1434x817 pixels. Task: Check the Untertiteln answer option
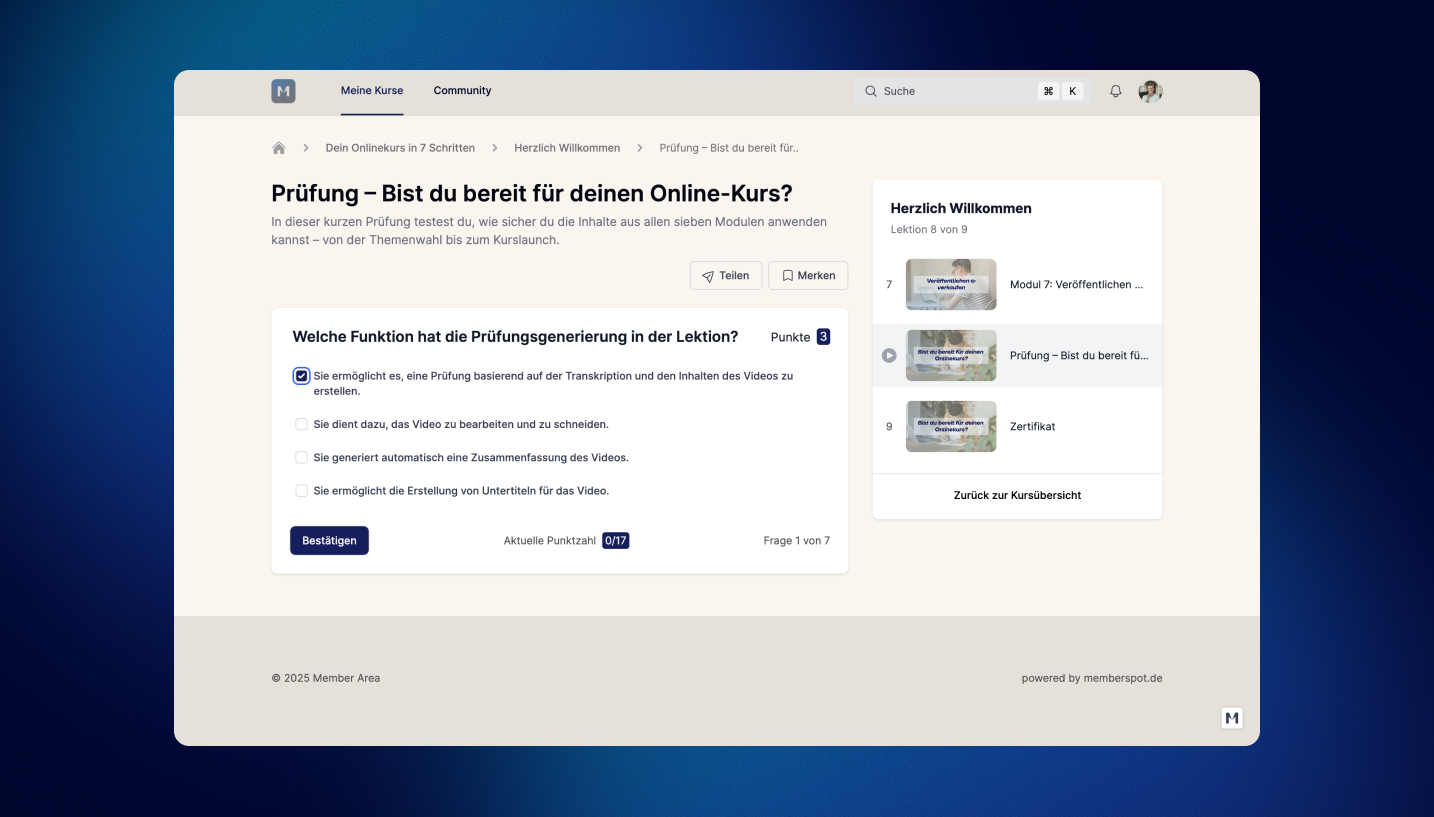coord(301,491)
